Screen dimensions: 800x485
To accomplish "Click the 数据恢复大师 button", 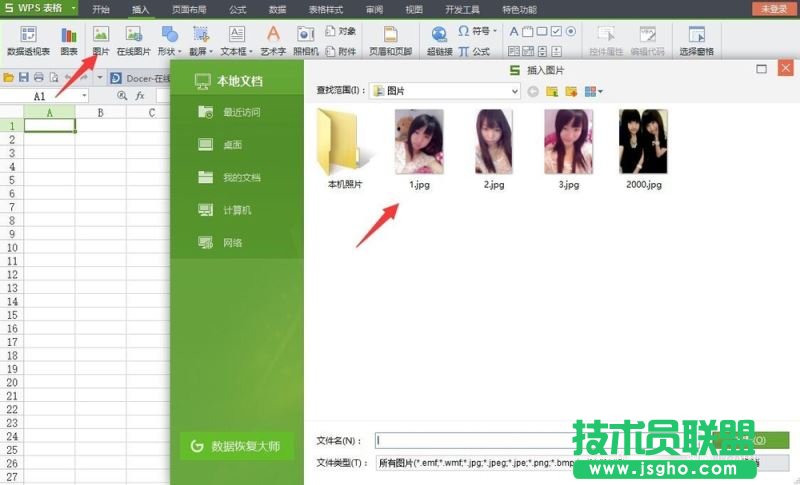I will pyautogui.click(x=237, y=446).
